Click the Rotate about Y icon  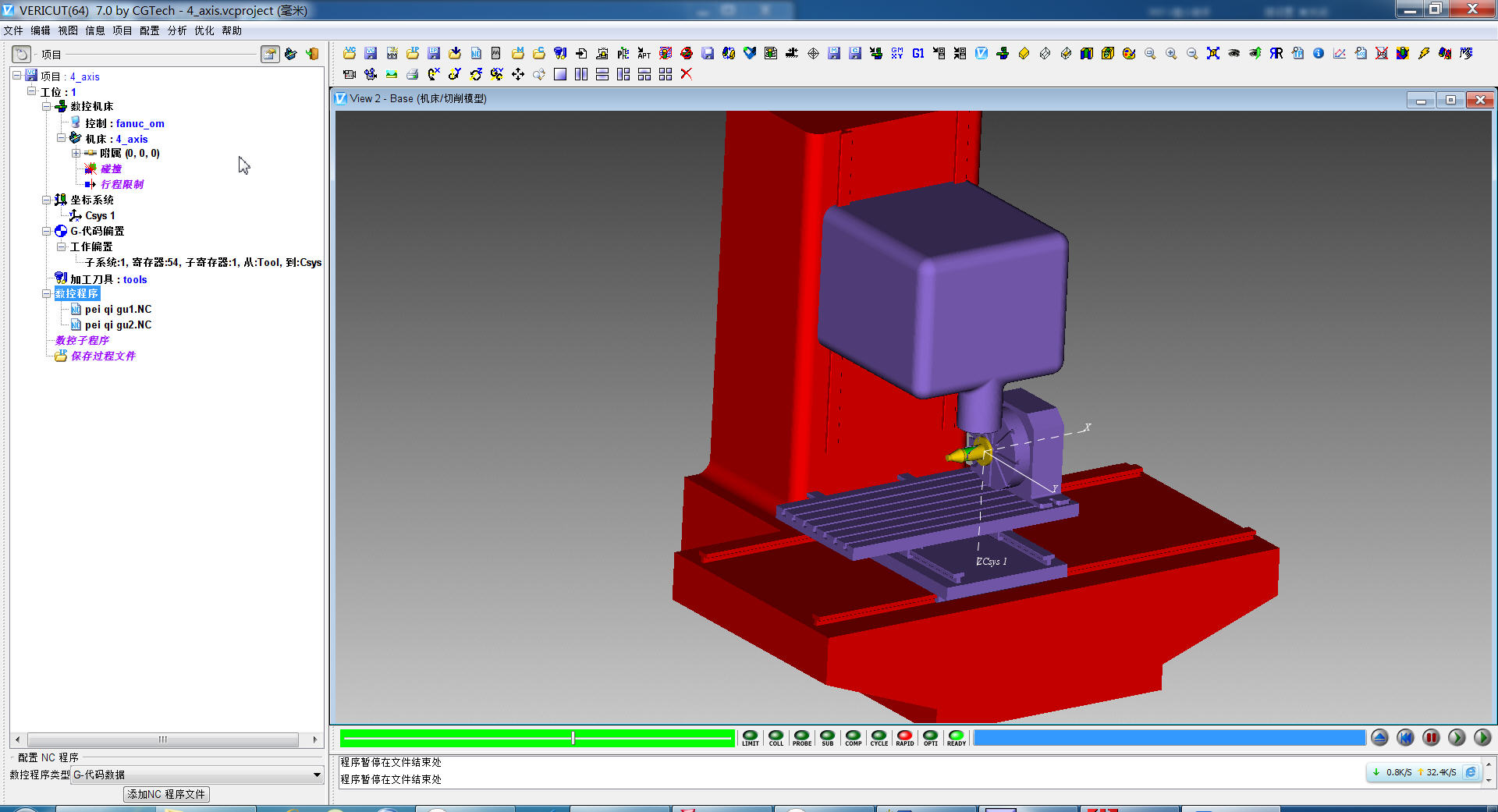[455, 74]
